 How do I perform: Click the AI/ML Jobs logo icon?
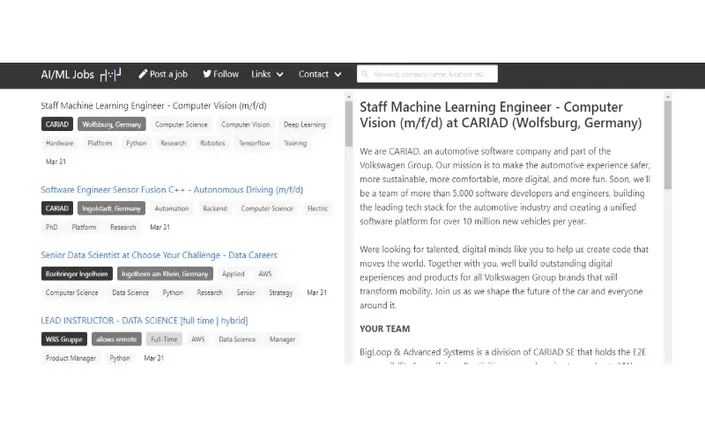[x=111, y=75]
